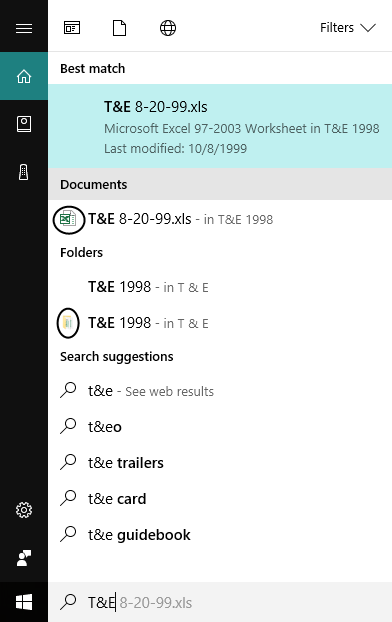Open the Feedback person icon
Viewport: 392px width, 622px height.
point(24,558)
